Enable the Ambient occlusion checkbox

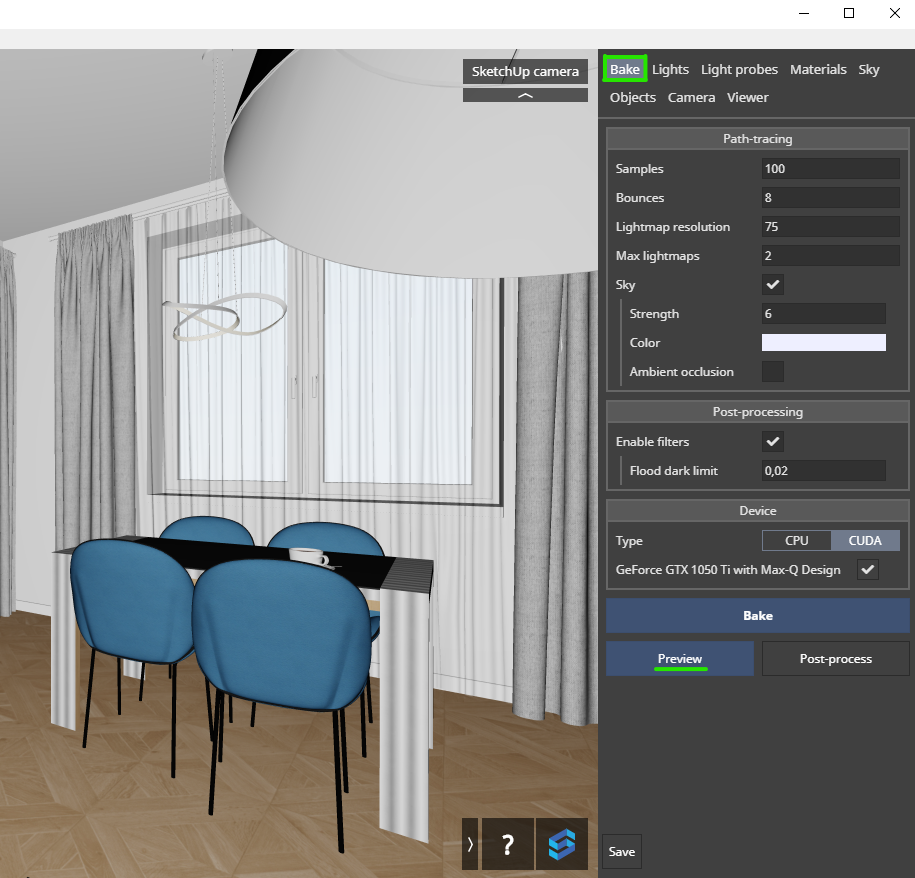(x=773, y=372)
